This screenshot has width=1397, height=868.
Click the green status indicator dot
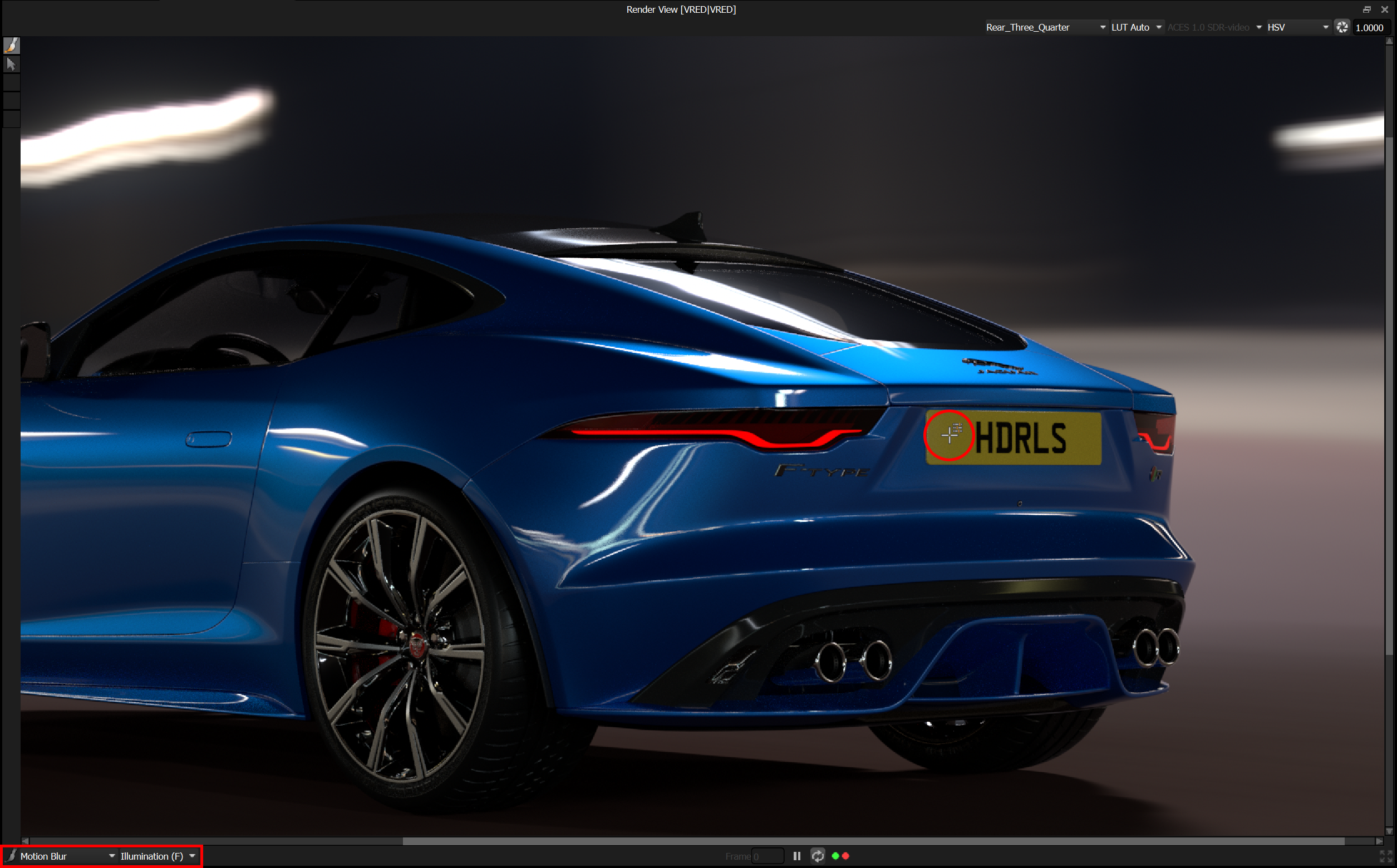(x=835, y=855)
